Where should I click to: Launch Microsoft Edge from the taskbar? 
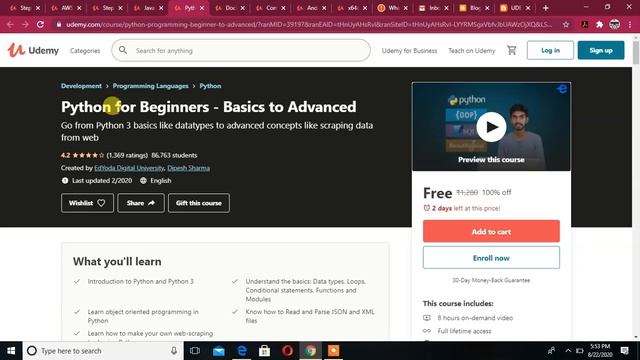click(242, 351)
